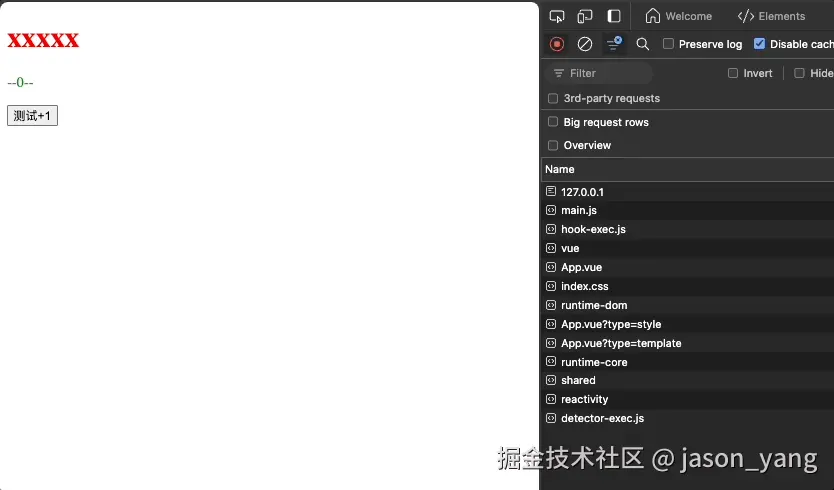This screenshot has height=490, width=834.
Task: Toggle the DevTools sidebar dock icon
Action: point(614,16)
